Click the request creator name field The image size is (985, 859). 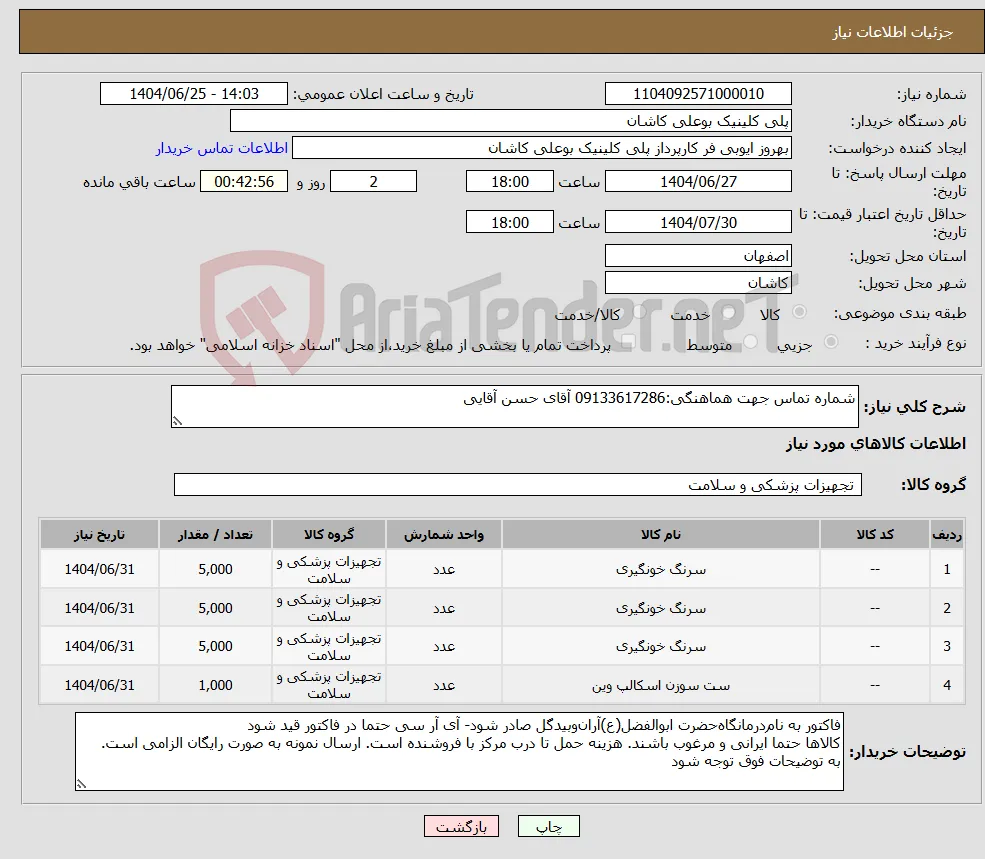coord(541,148)
